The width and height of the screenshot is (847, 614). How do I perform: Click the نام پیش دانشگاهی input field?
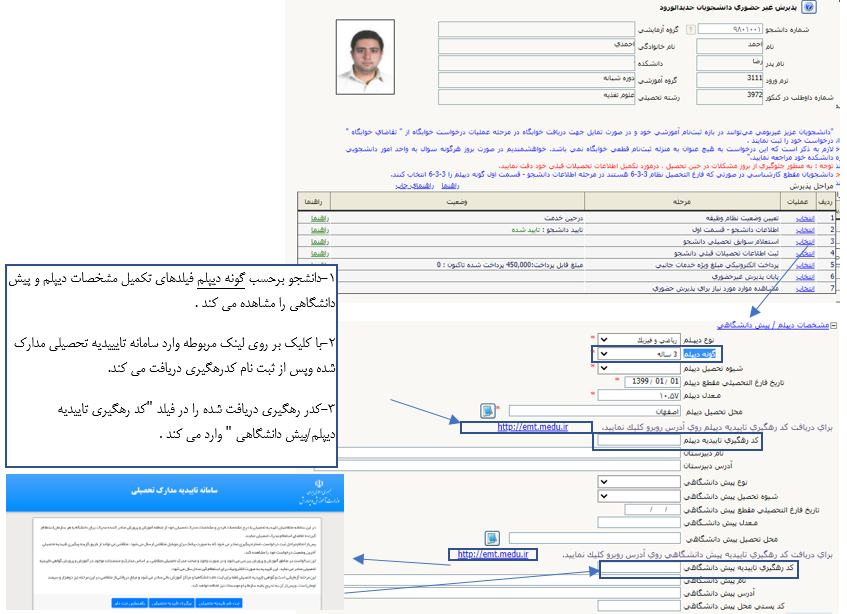[512, 581]
